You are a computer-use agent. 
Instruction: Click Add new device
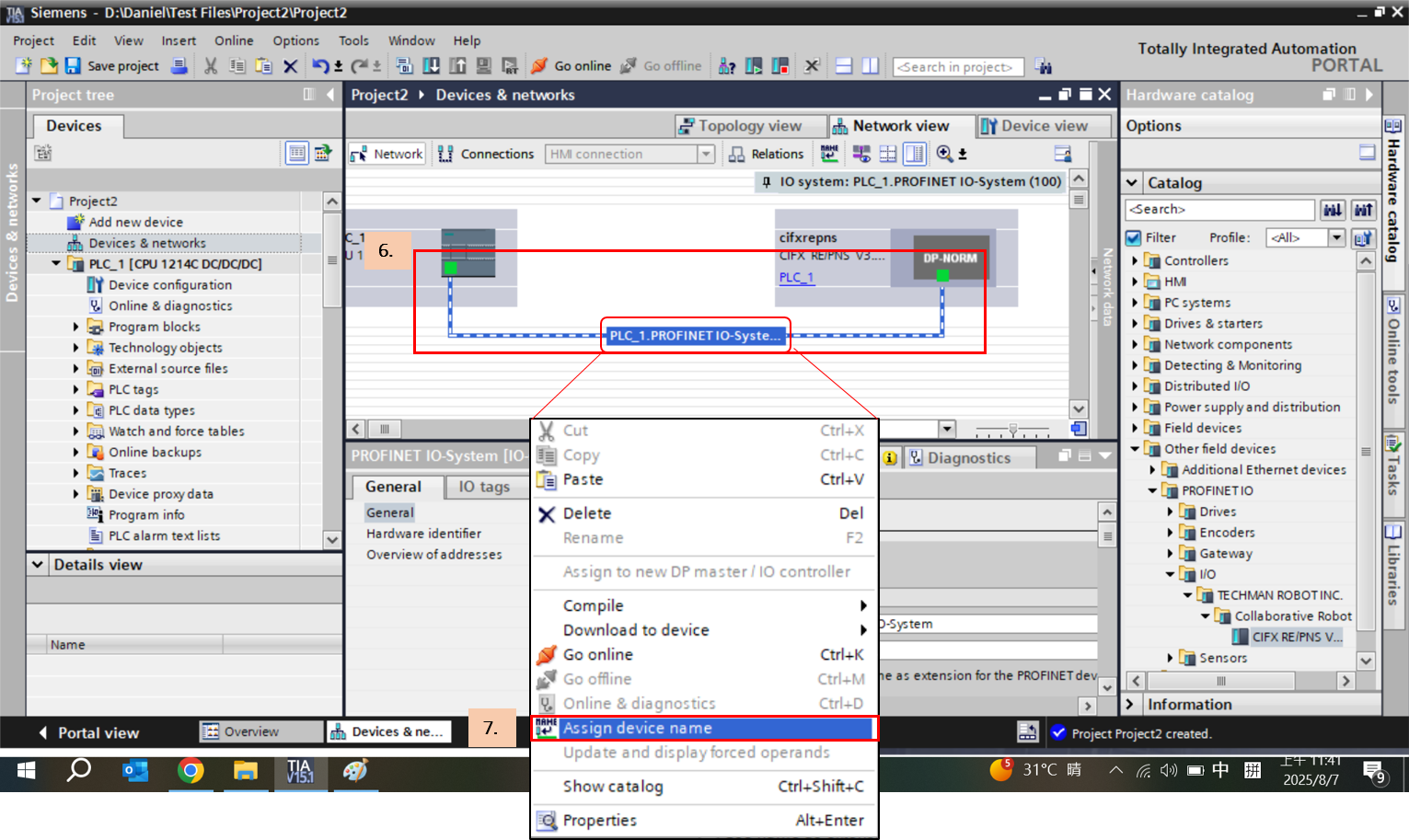click(135, 222)
